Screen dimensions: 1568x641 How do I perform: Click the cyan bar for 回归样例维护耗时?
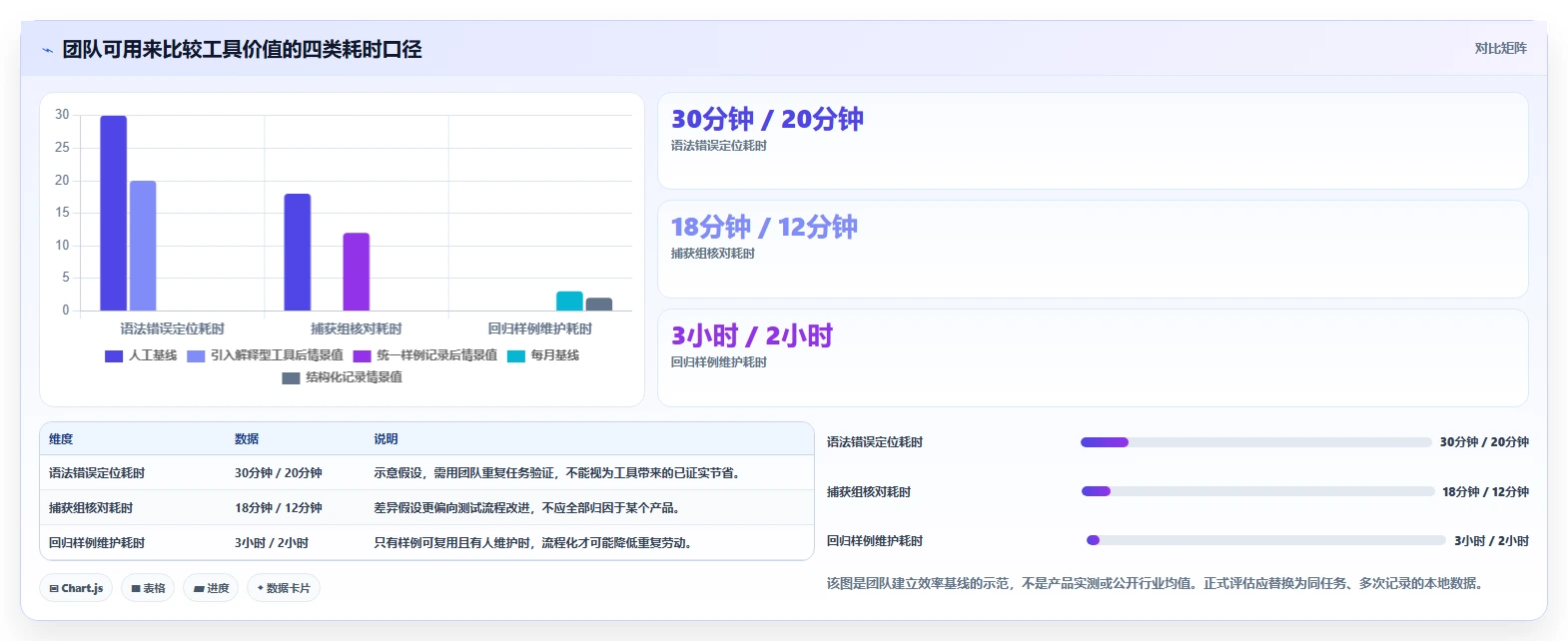(569, 301)
